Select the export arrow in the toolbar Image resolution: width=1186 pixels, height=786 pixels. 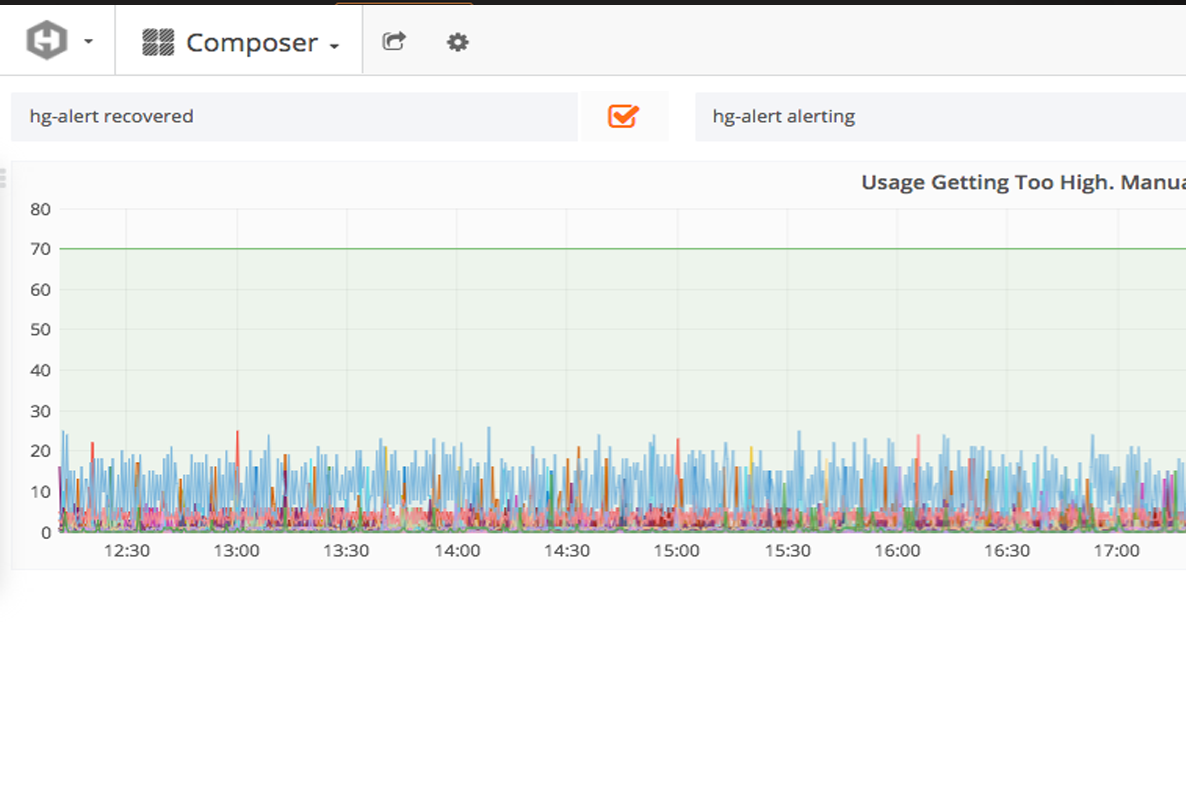click(394, 41)
